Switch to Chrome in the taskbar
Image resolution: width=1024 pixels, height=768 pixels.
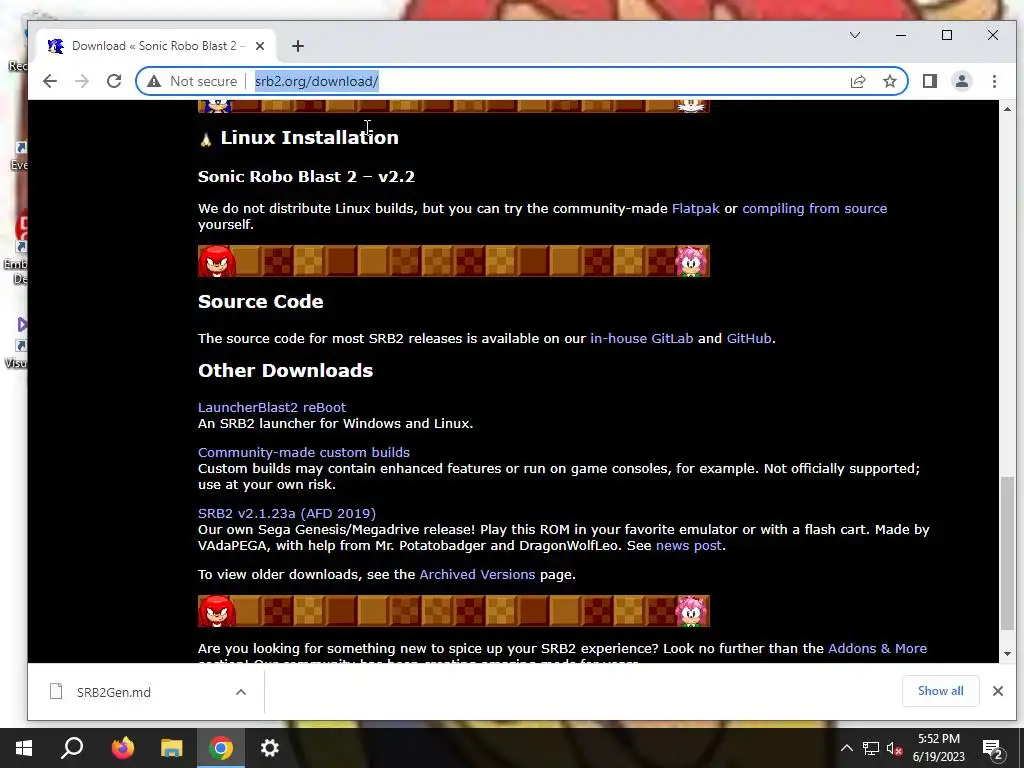221,748
